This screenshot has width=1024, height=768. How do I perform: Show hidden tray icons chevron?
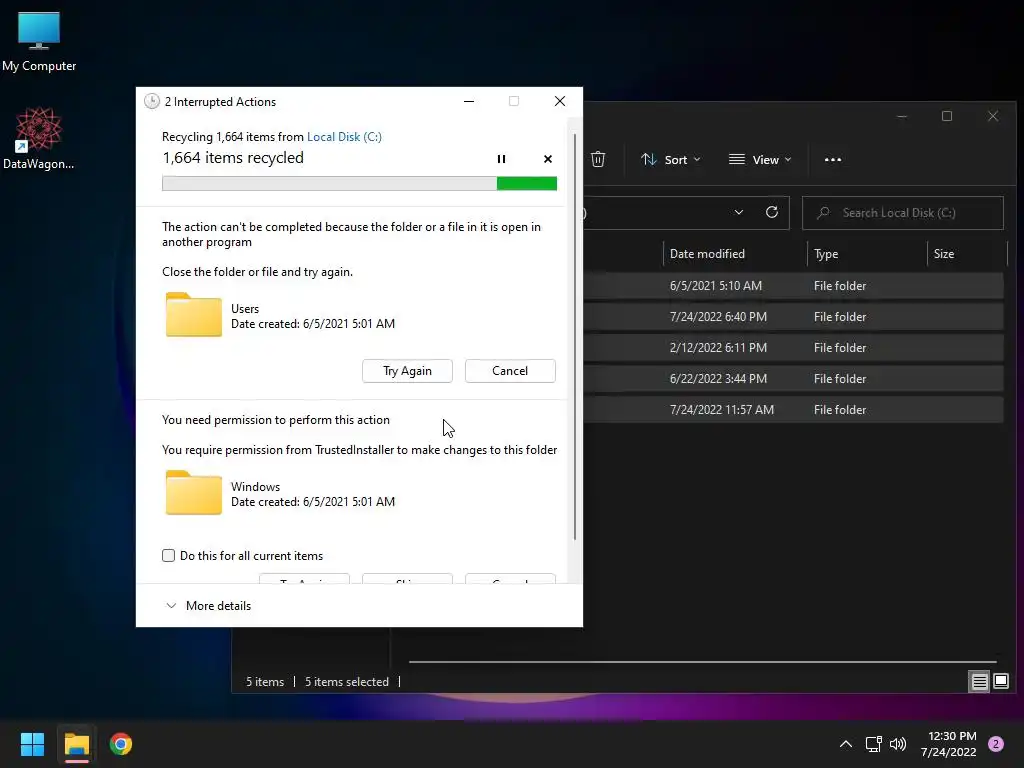click(x=845, y=744)
